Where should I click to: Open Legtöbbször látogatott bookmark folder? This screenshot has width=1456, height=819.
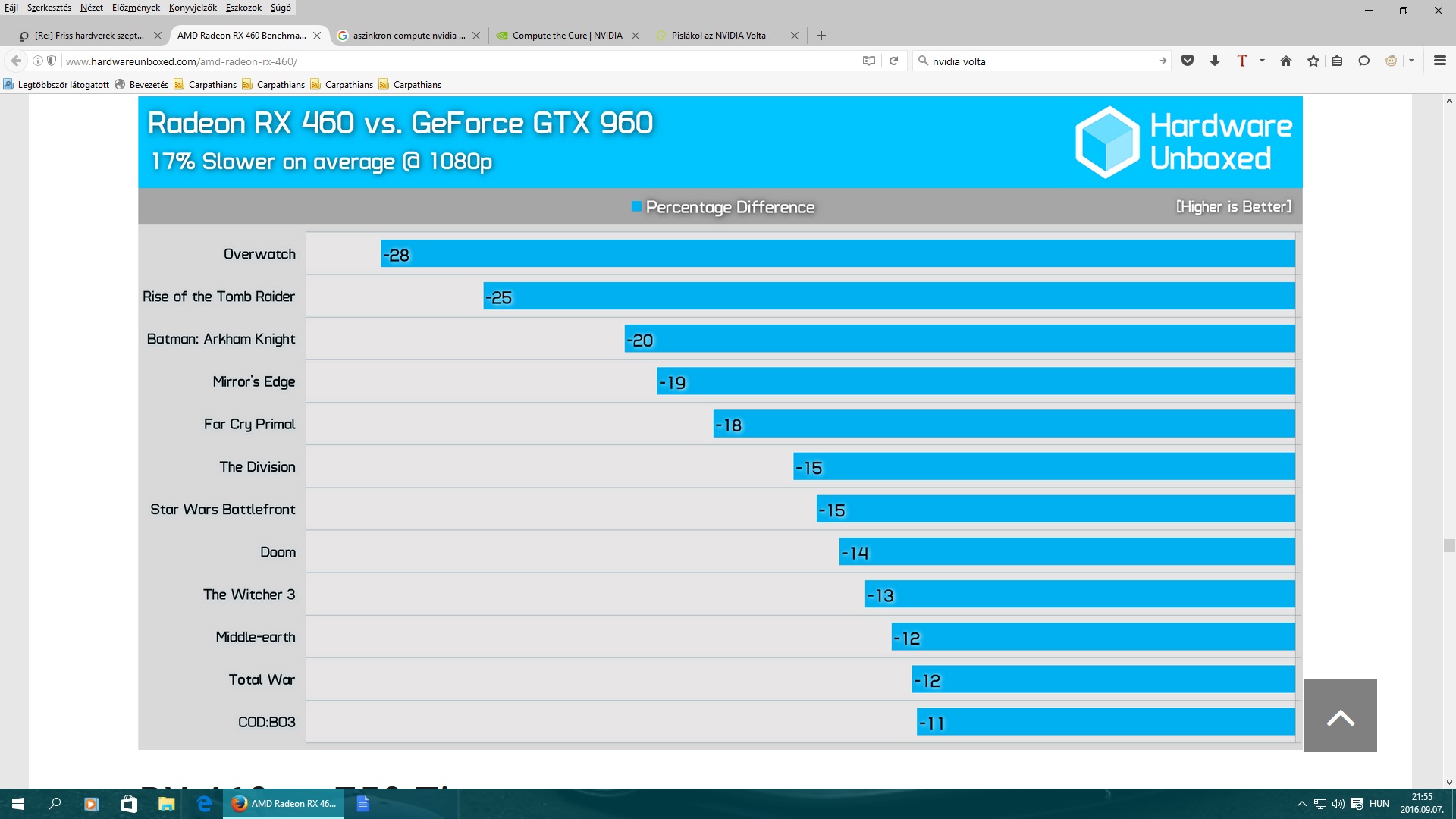pos(57,84)
